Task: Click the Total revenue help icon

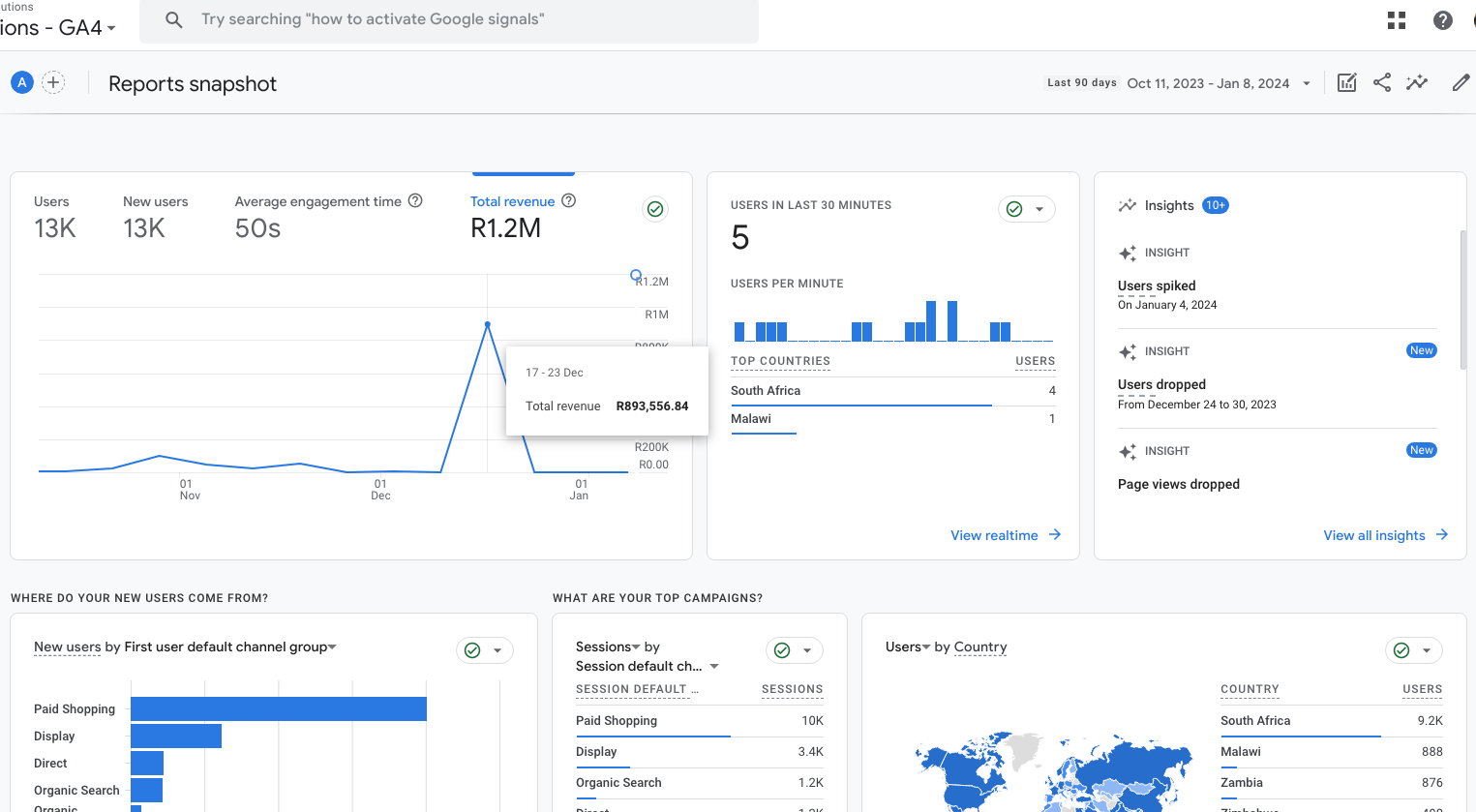Action: [569, 200]
